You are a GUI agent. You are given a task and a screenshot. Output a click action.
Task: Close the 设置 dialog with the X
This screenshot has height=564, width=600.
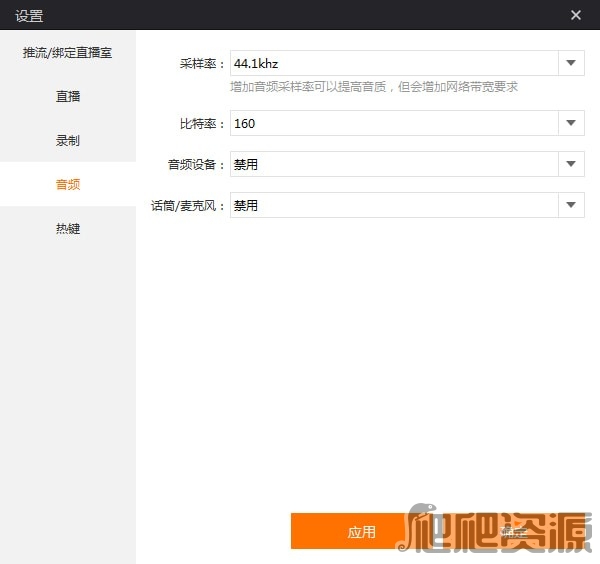click(576, 15)
